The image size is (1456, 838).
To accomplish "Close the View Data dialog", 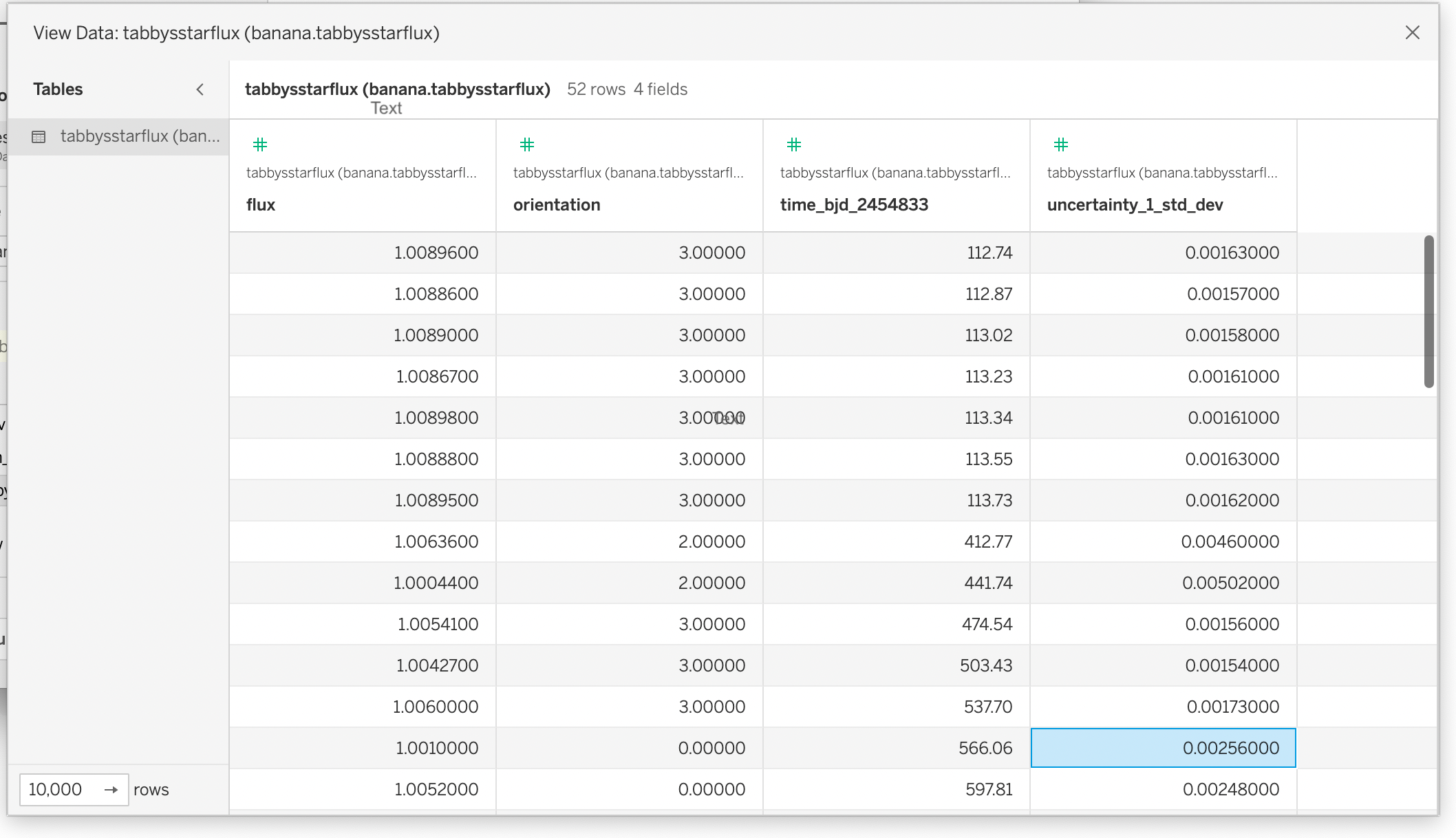I will click(x=1412, y=32).
